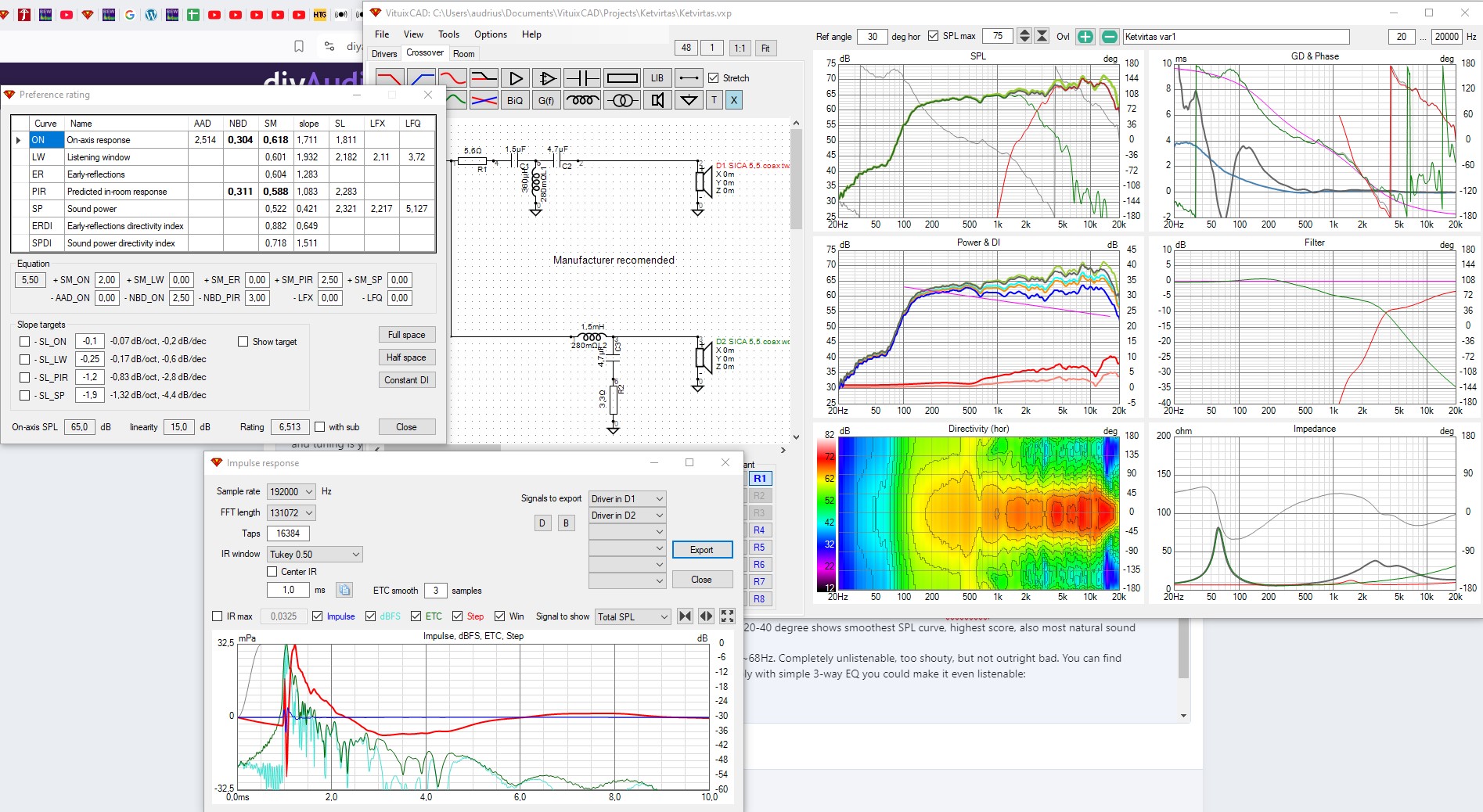The width and height of the screenshot is (1483, 812).
Task: Click Export in Impulse response
Action: 702,550
